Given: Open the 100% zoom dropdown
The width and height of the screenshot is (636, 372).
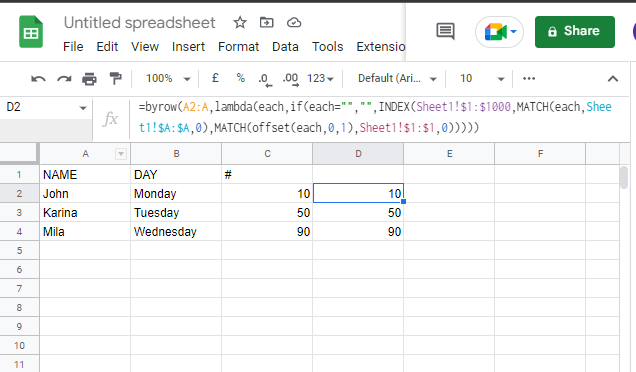Looking at the screenshot, I should pyautogui.click(x=168, y=78).
